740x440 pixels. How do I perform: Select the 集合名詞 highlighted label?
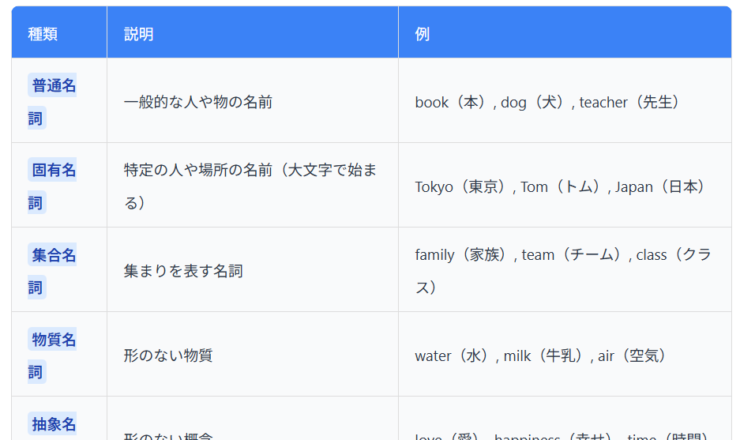click(x=53, y=271)
